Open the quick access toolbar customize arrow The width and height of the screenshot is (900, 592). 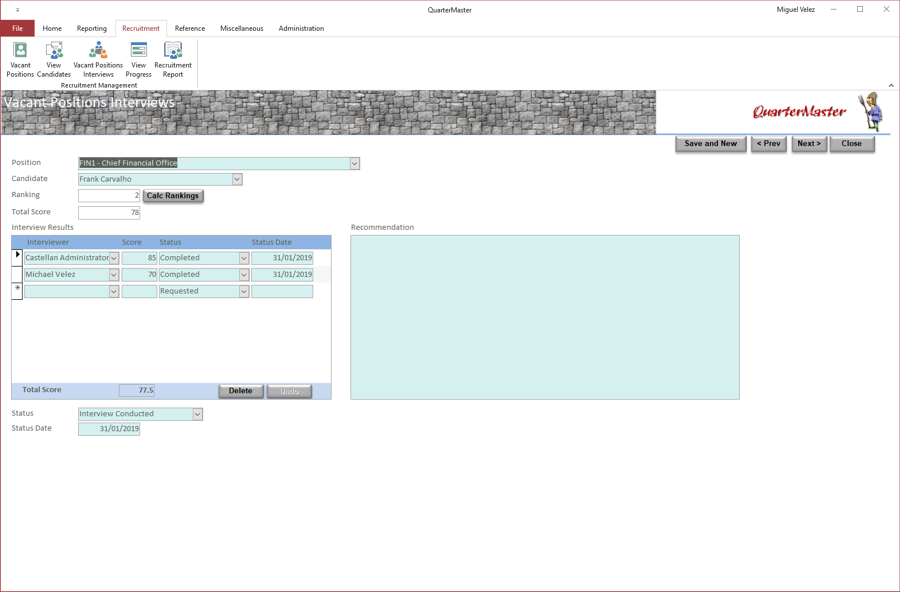pyautogui.click(x=17, y=10)
